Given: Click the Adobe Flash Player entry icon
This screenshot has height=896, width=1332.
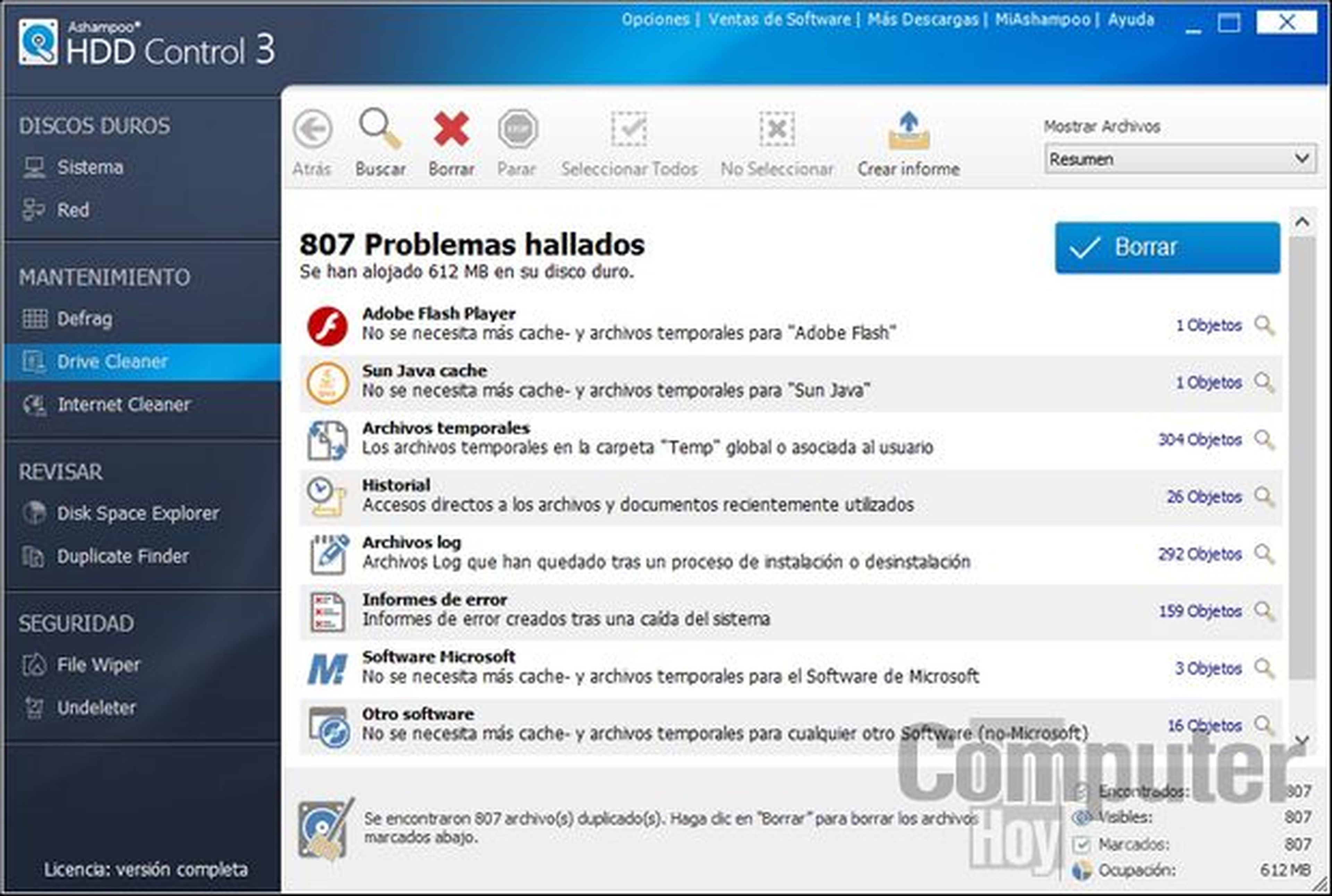Looking at the screenshot, I should (x=327, y=326).
